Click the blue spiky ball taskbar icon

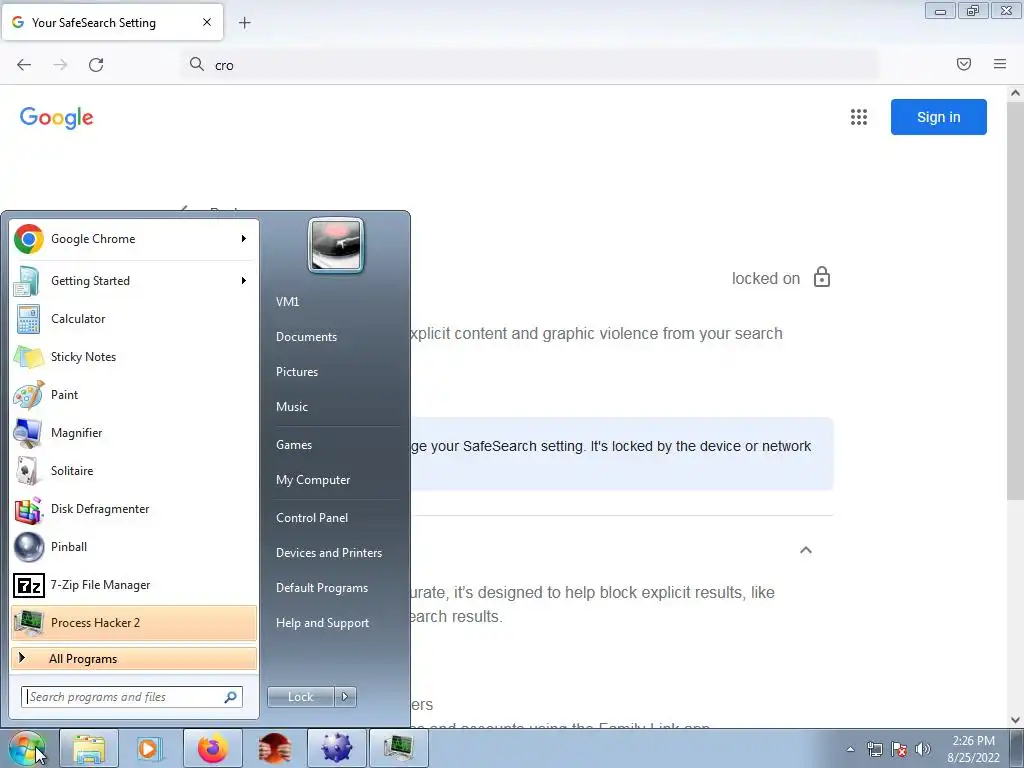pyautogui.click(x=336, y=748)
